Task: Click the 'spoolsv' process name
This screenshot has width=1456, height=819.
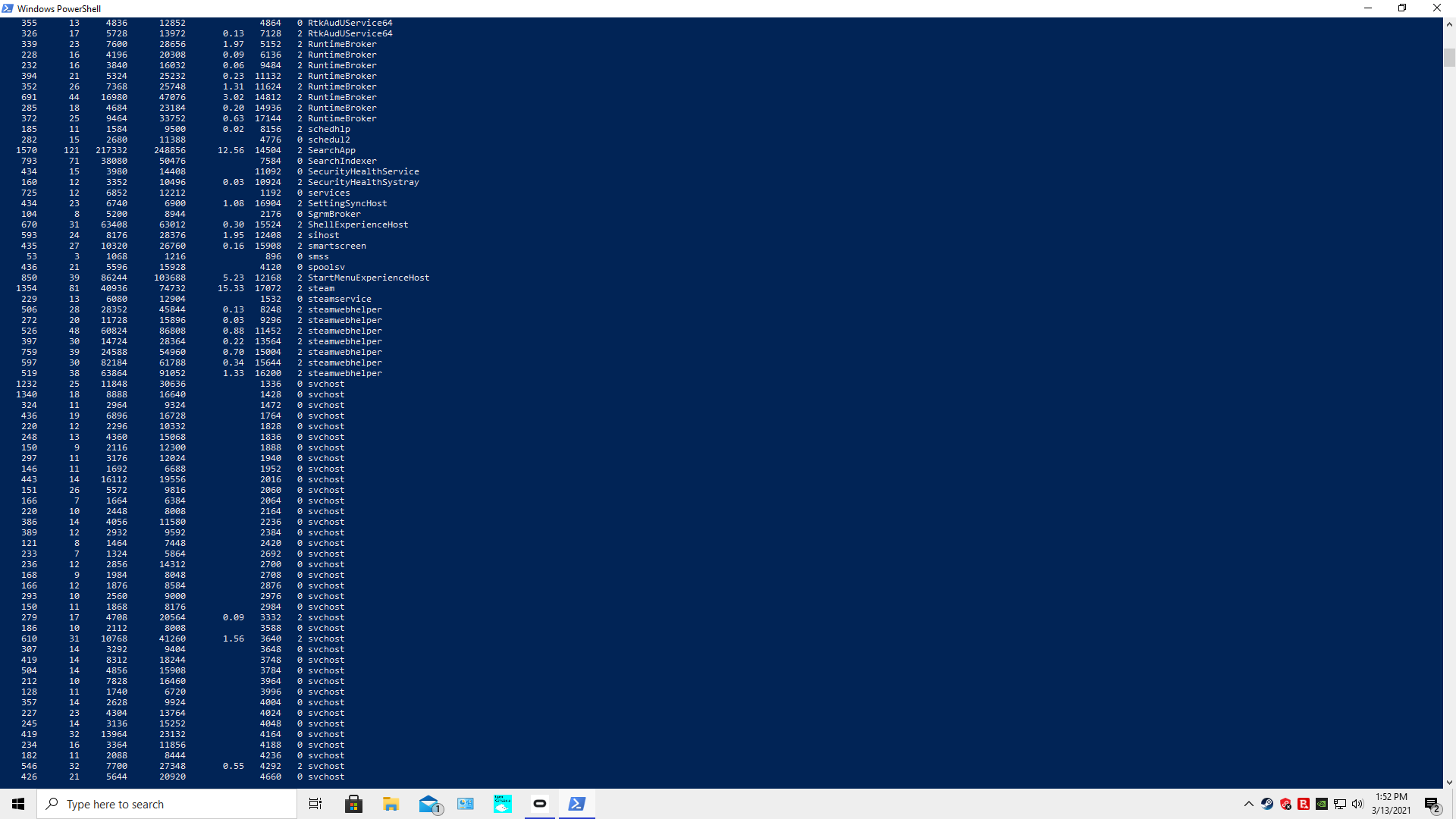Action: pos(326,267)
